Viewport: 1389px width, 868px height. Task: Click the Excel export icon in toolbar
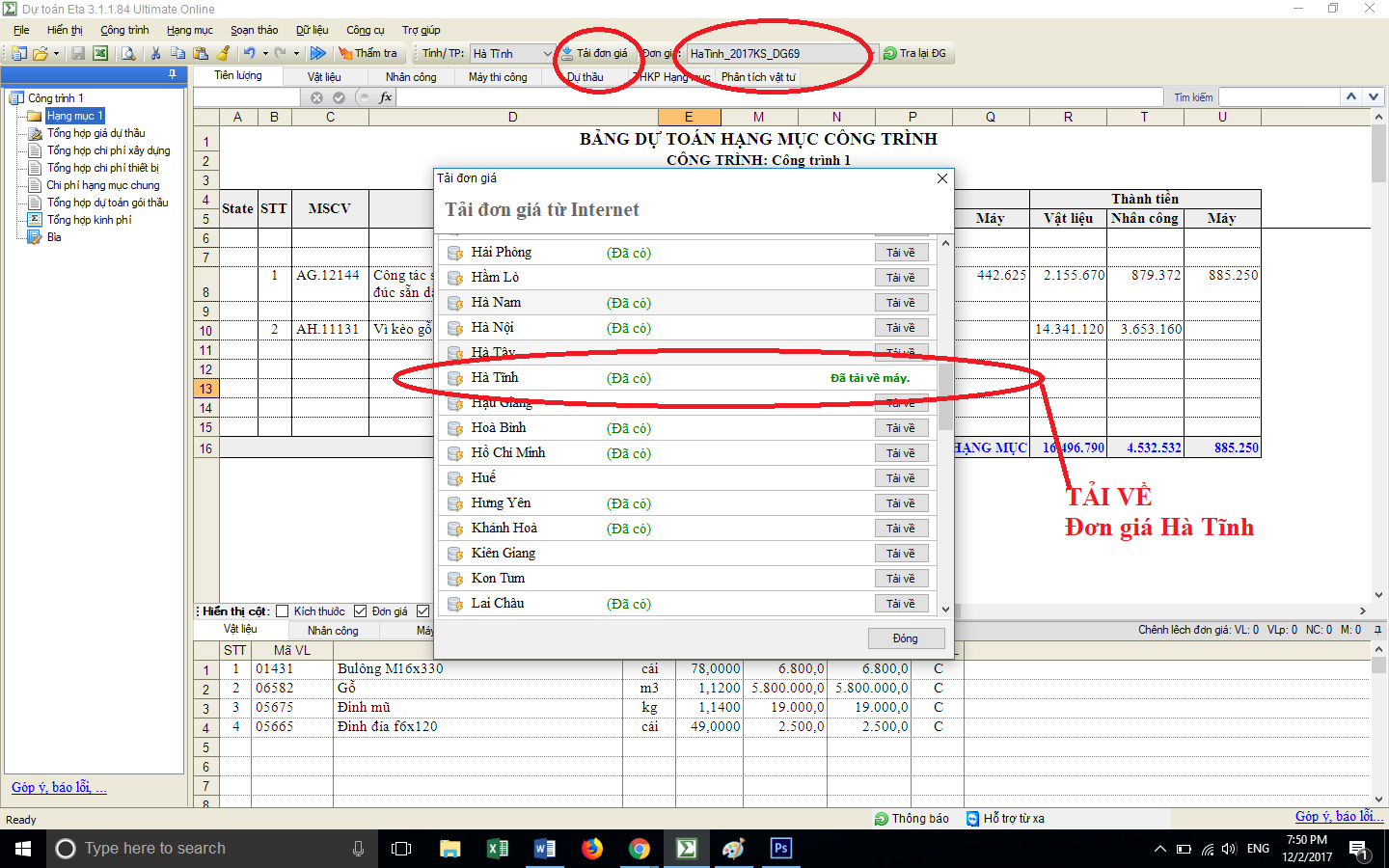[100, 54]
